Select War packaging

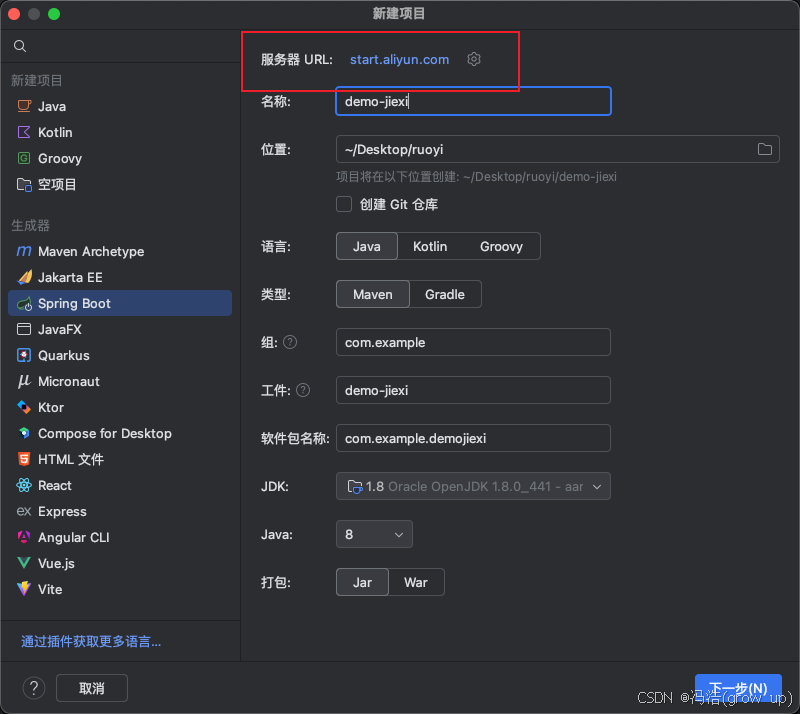tap(416, 582)
